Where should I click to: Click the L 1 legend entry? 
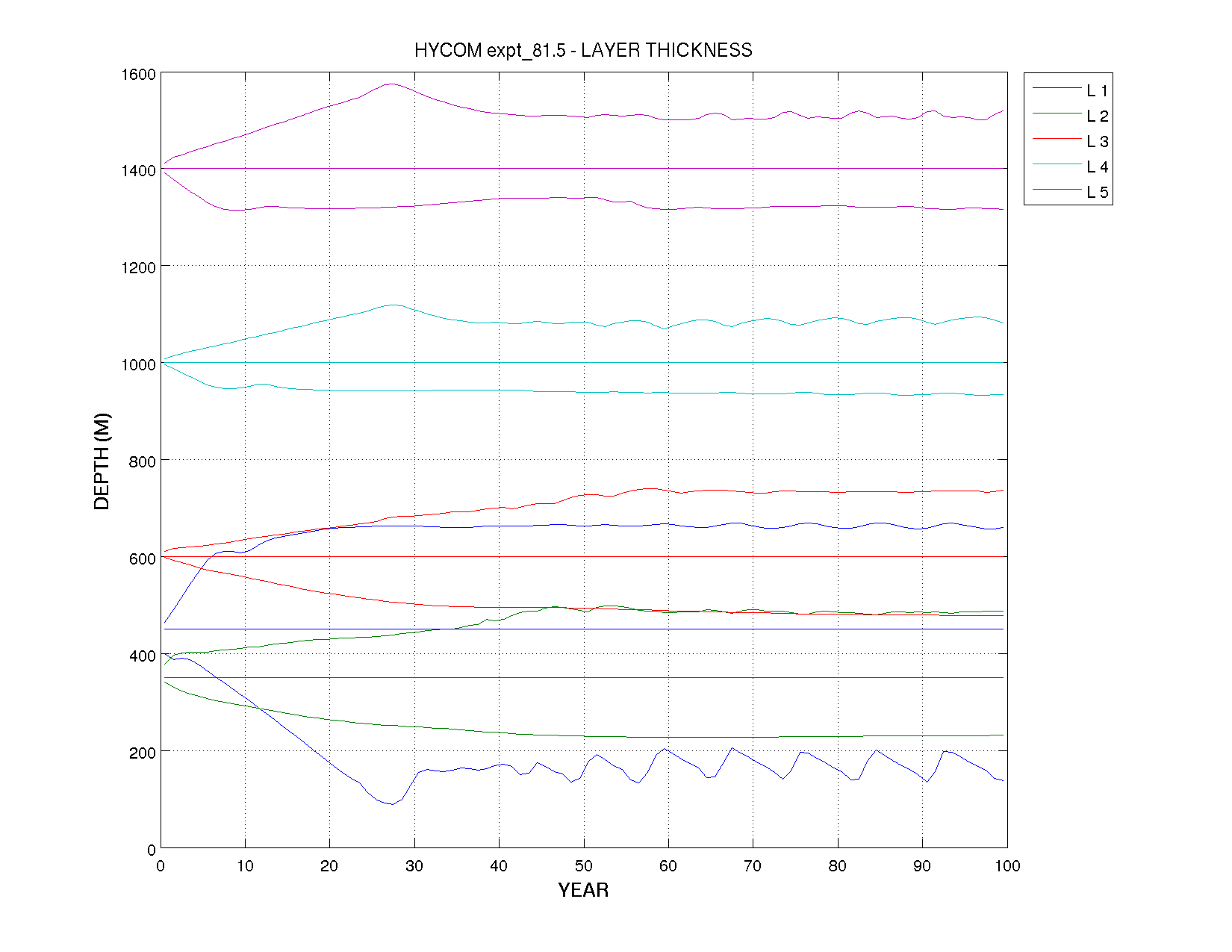pyautogui.click(x=1097, y=91)
